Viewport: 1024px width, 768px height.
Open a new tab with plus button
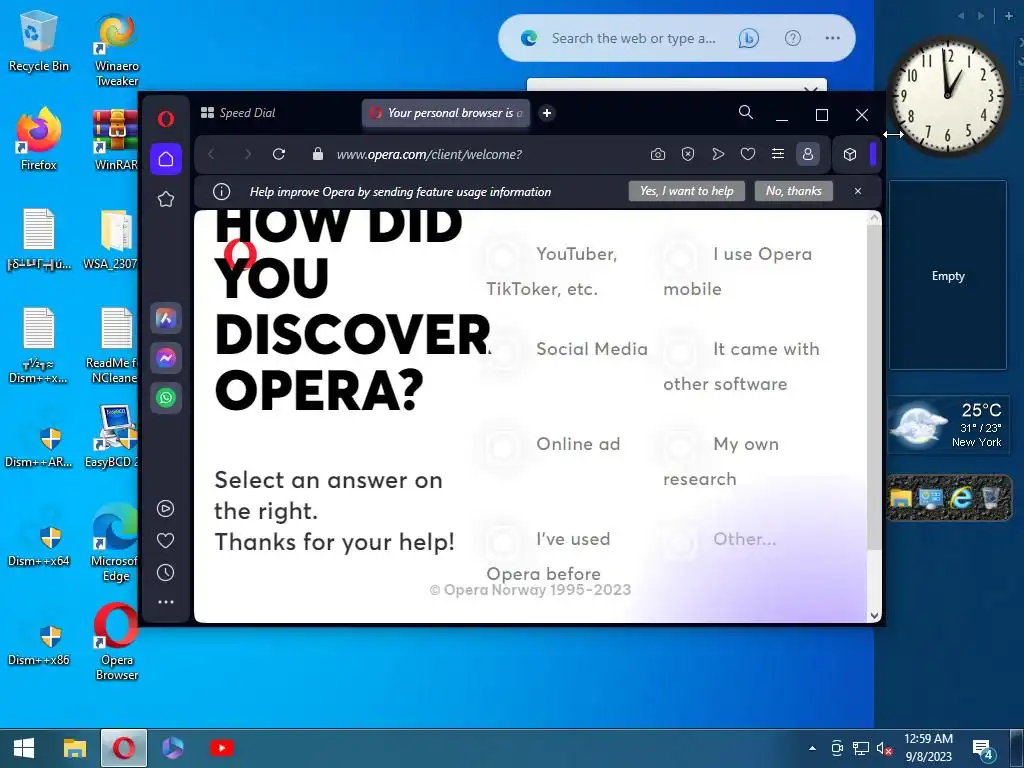point(547,113)
